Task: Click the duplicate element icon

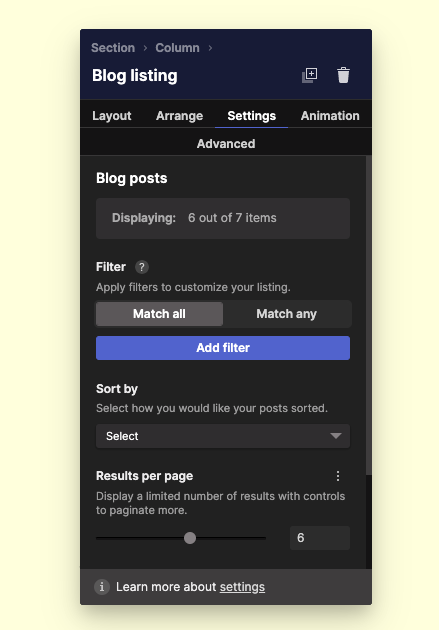Action: (x=310, y=75)
